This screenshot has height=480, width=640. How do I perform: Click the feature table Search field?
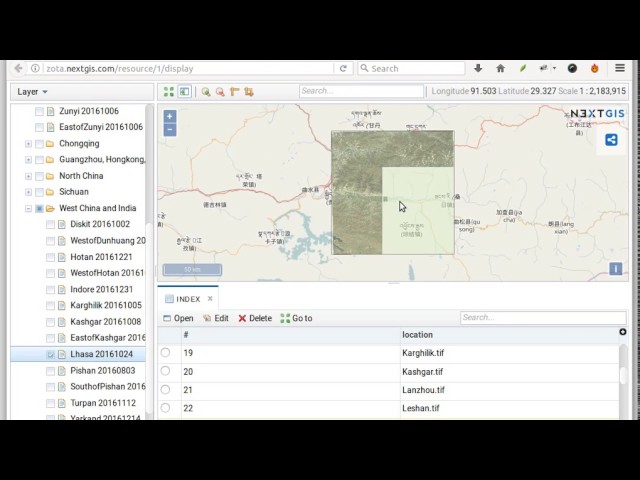click(x=543, y=318)
